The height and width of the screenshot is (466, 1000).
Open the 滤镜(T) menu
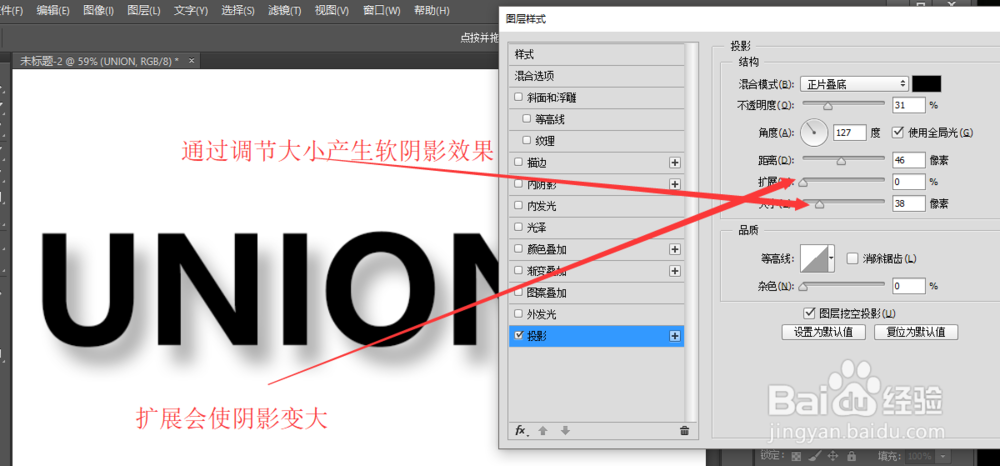[284, 11]
